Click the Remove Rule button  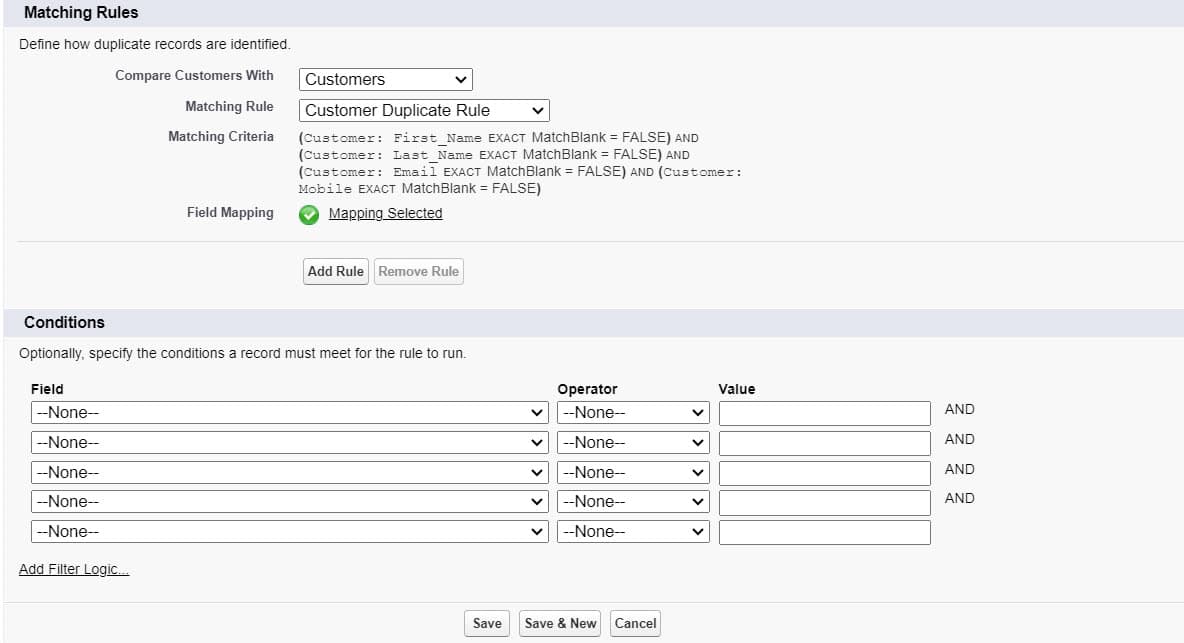click(418, 272)
